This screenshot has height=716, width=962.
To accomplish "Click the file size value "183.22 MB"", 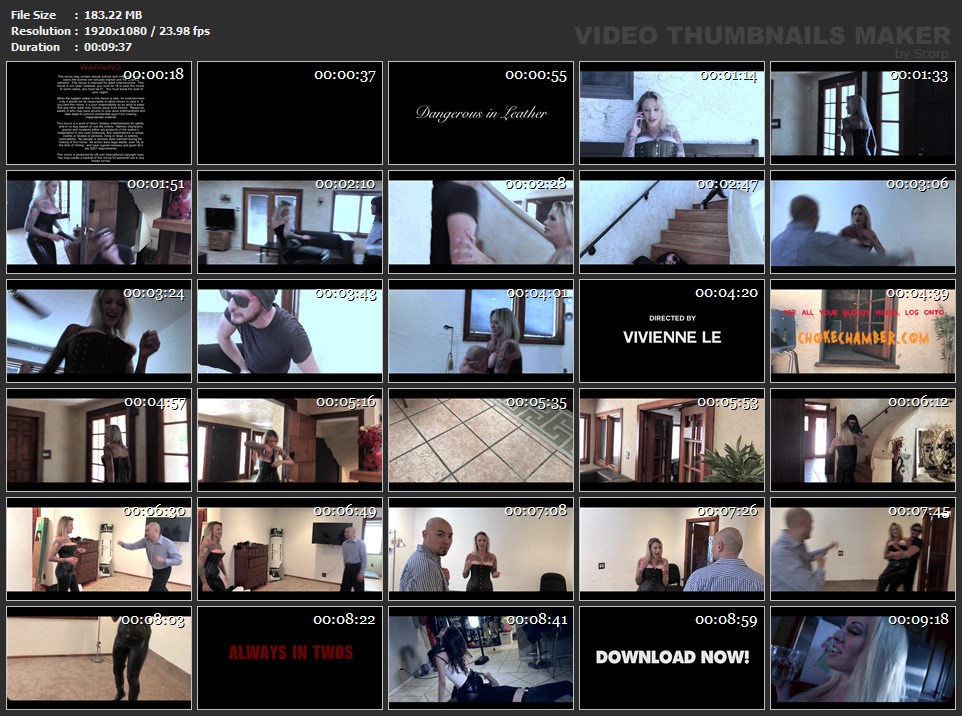I will (113, 15).
